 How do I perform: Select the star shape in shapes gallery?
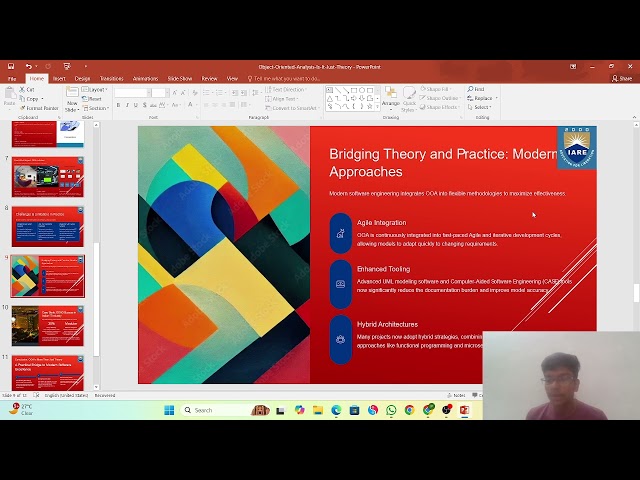(369, 107)
